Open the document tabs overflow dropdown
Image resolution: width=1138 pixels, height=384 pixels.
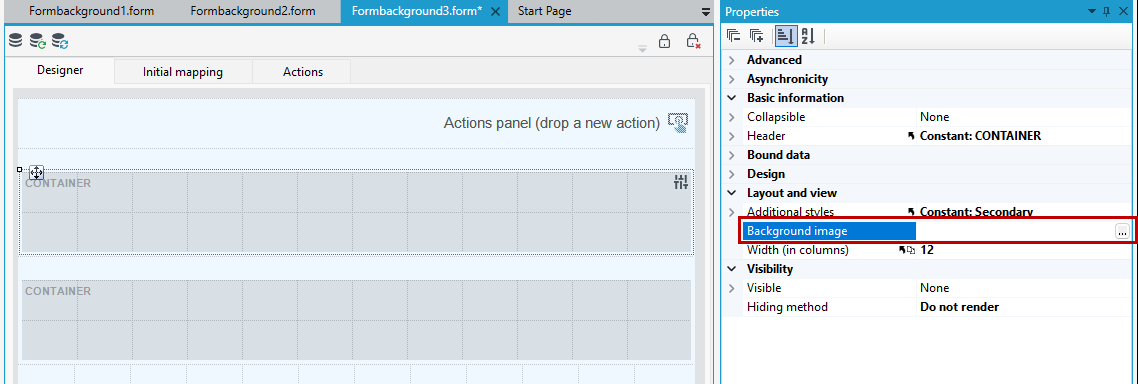706,12
